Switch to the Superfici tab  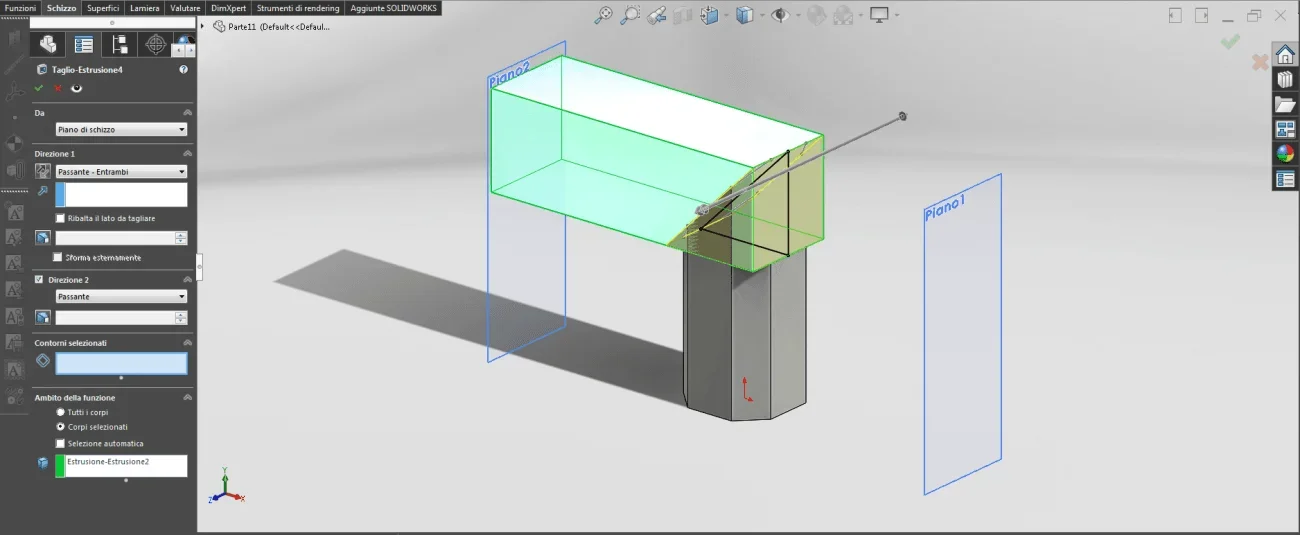[103, 8]
